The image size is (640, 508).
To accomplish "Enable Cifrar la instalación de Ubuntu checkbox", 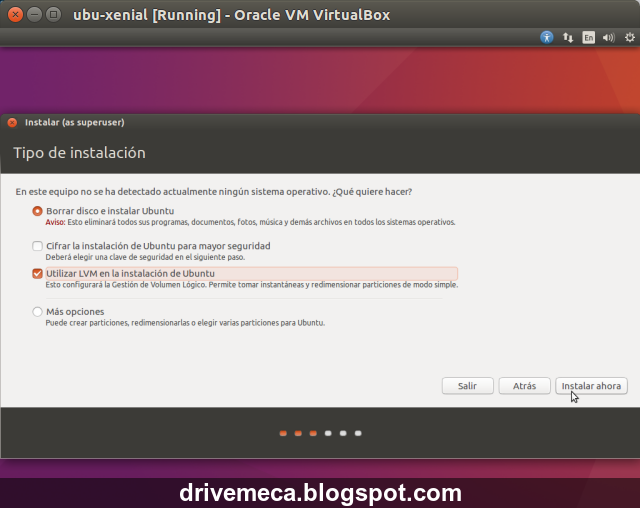I will point(37,246).
